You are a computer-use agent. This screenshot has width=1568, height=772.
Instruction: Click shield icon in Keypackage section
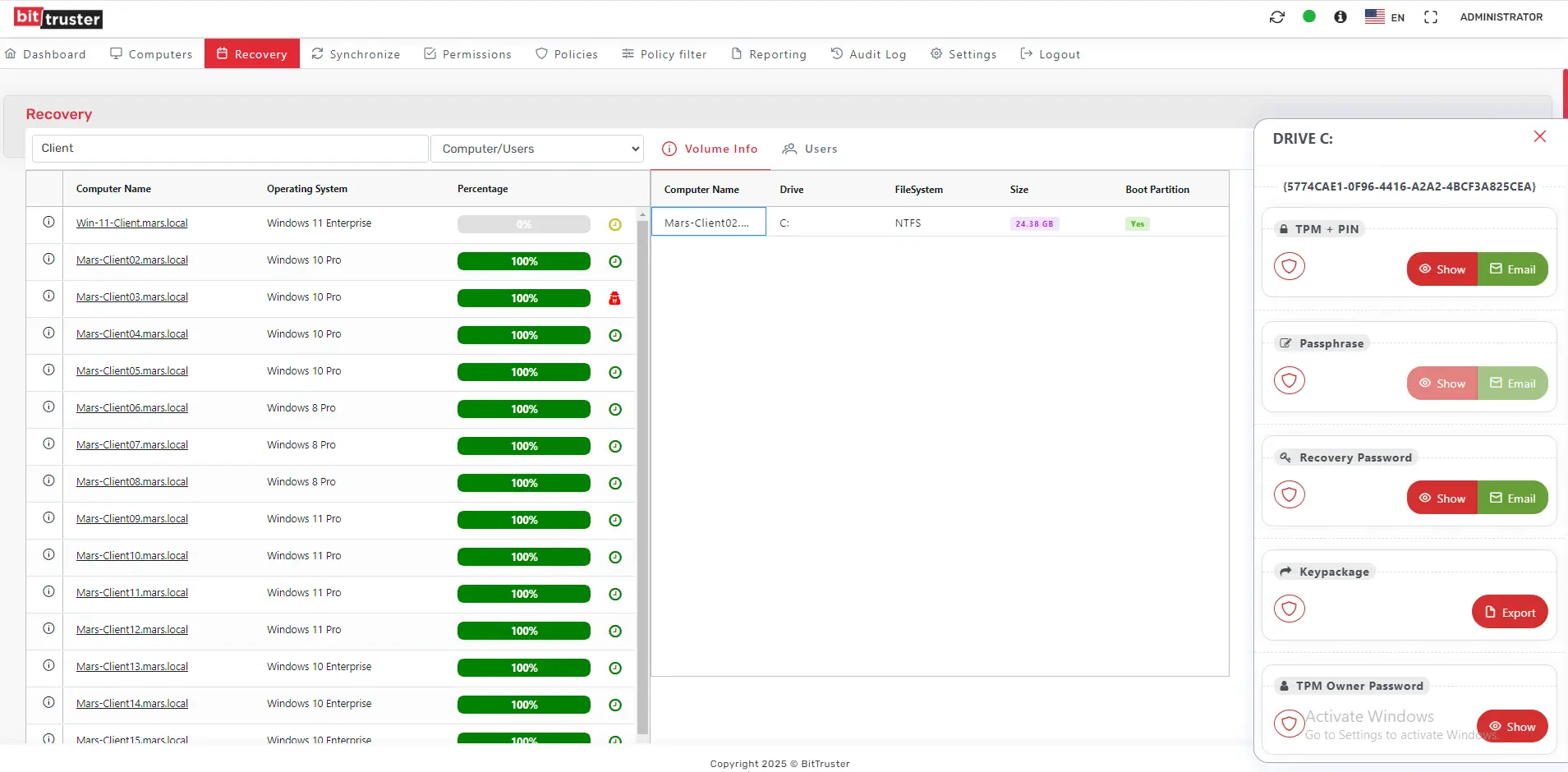tap(1289, 609)
